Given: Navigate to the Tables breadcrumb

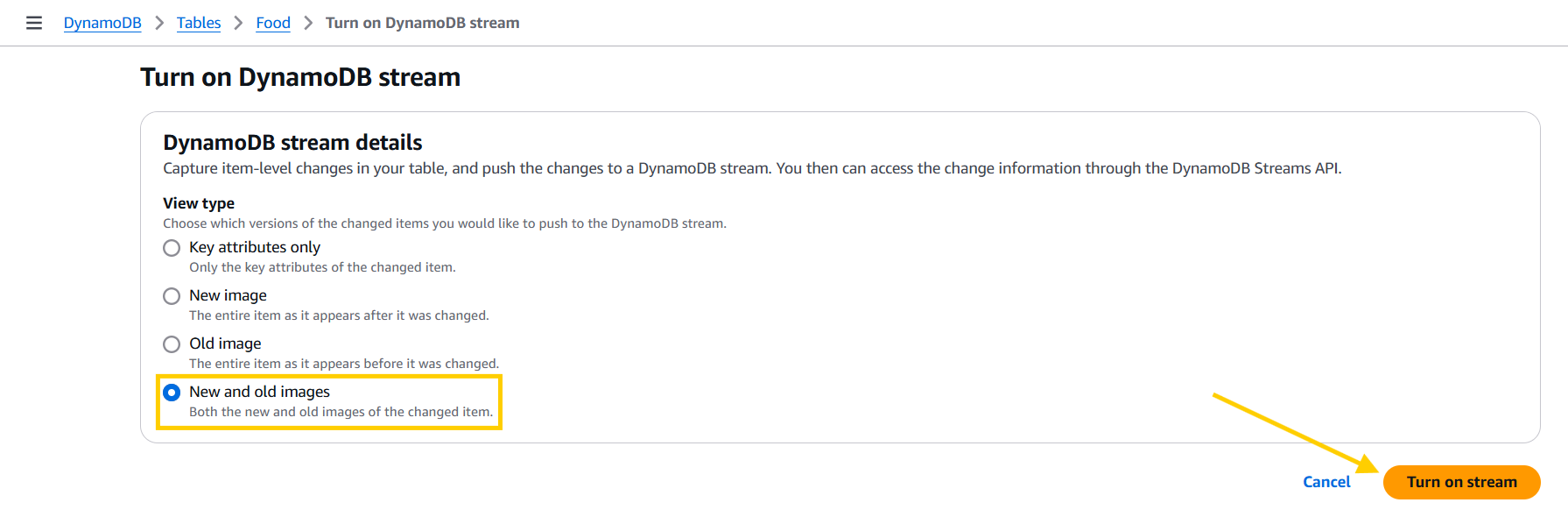Looking at the screenshot, I should coord(199,23).
